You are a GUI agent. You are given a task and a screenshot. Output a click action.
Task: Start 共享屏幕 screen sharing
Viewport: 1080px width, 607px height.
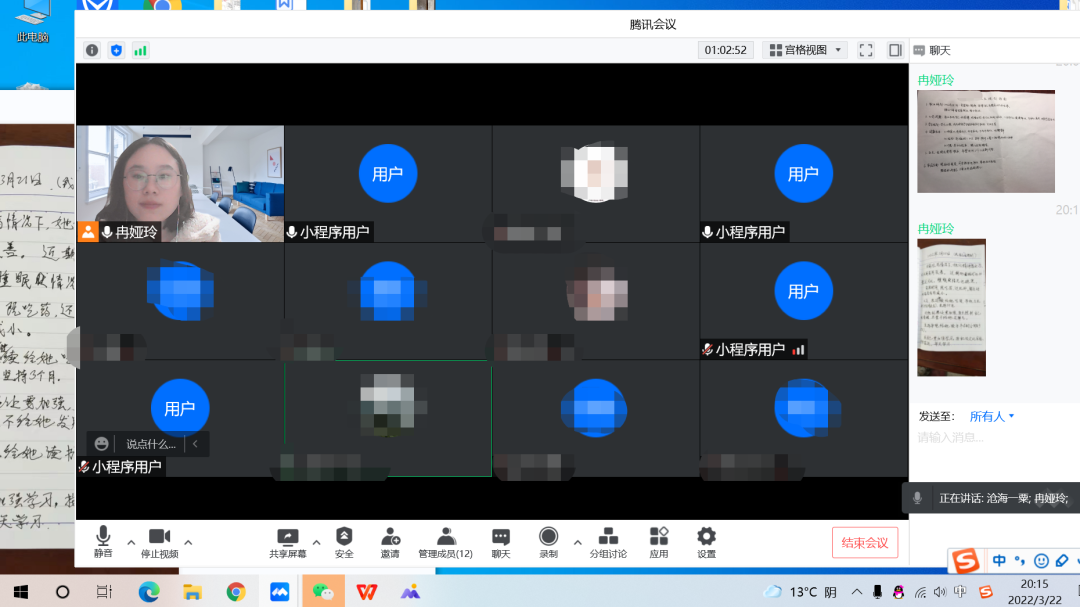pyautogui.click(x=288, y=542)
